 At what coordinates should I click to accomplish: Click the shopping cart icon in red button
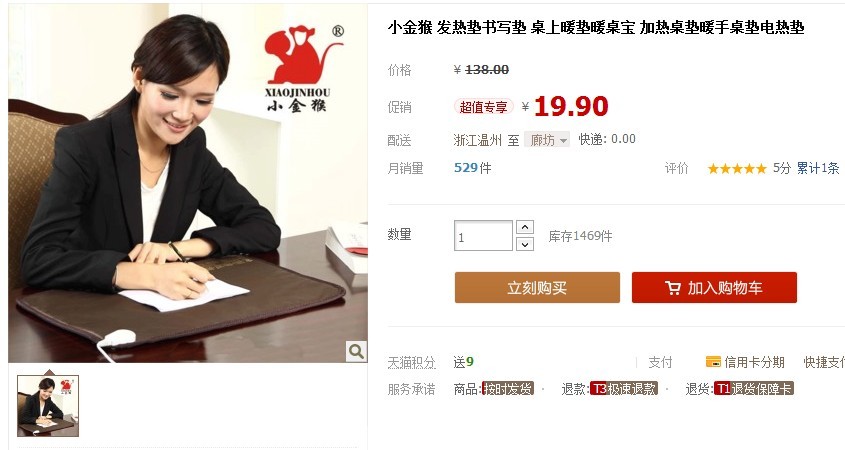[673, 288]
